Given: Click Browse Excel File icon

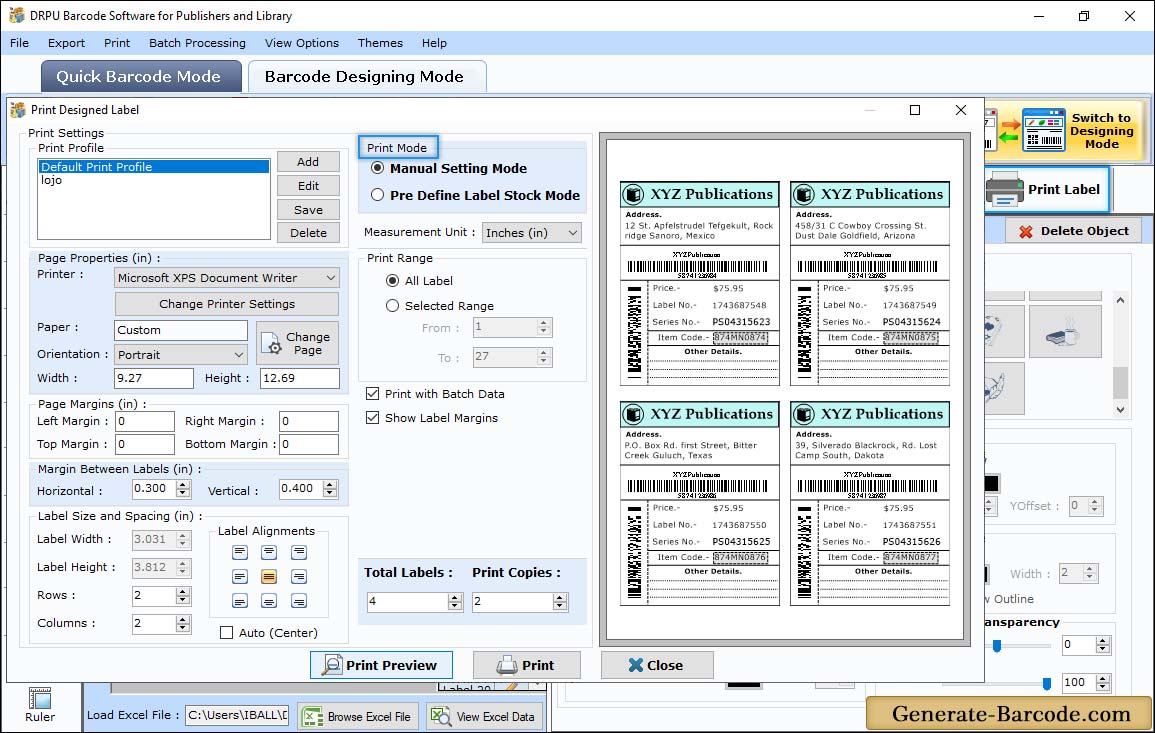Looking at the screenshot, I should coord(313,716).
